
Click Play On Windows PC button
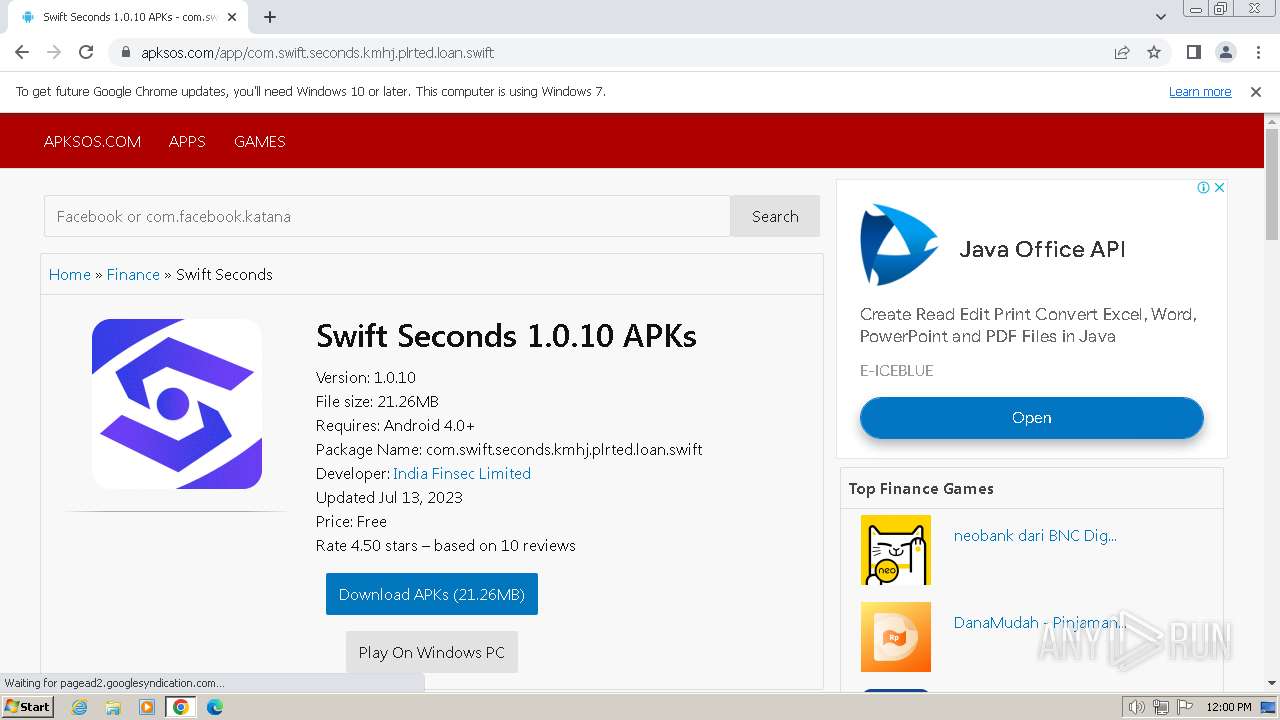pyautogui.click(x=432, y=652)
